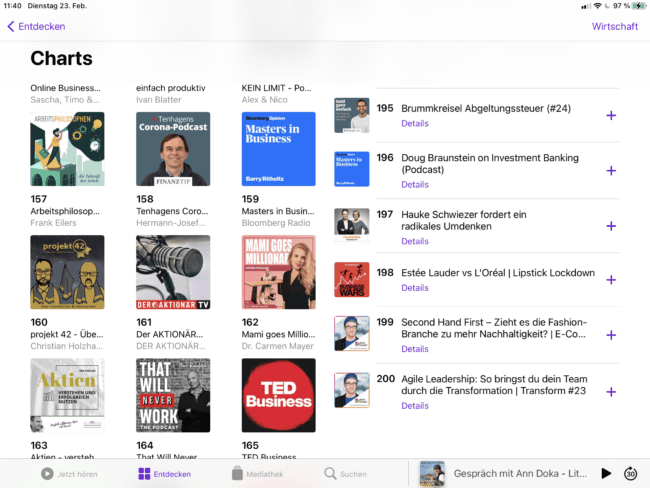The image size is (650, 488).
Task: Open now playing artwork in mini player
Action: click(x=432, y=473)
